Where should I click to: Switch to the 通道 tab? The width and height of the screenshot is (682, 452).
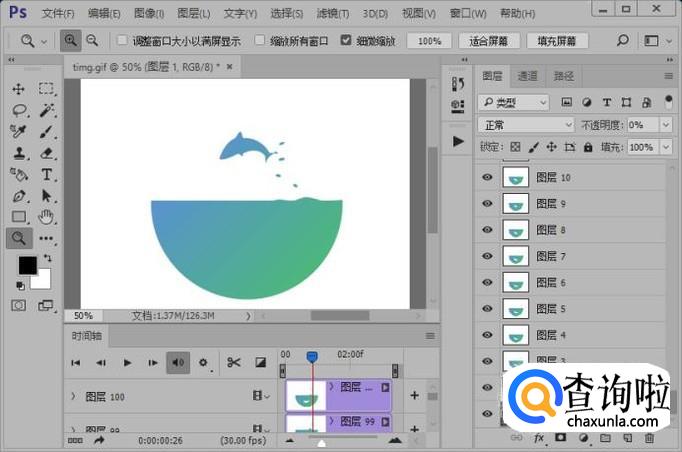527,76
